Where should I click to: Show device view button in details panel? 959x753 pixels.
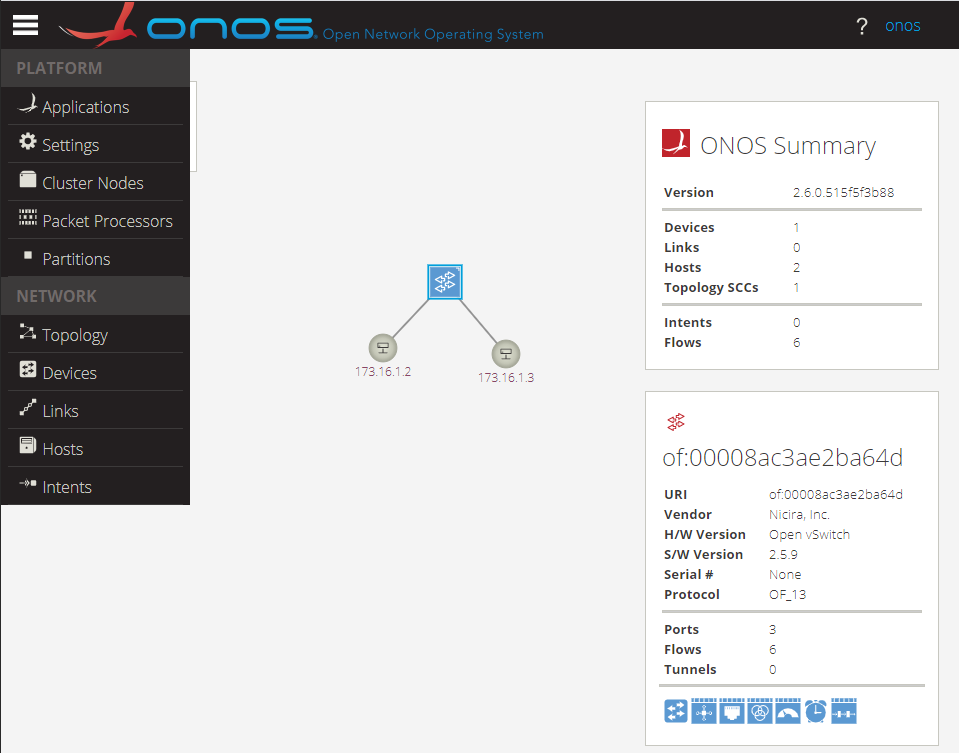[676, 711]
